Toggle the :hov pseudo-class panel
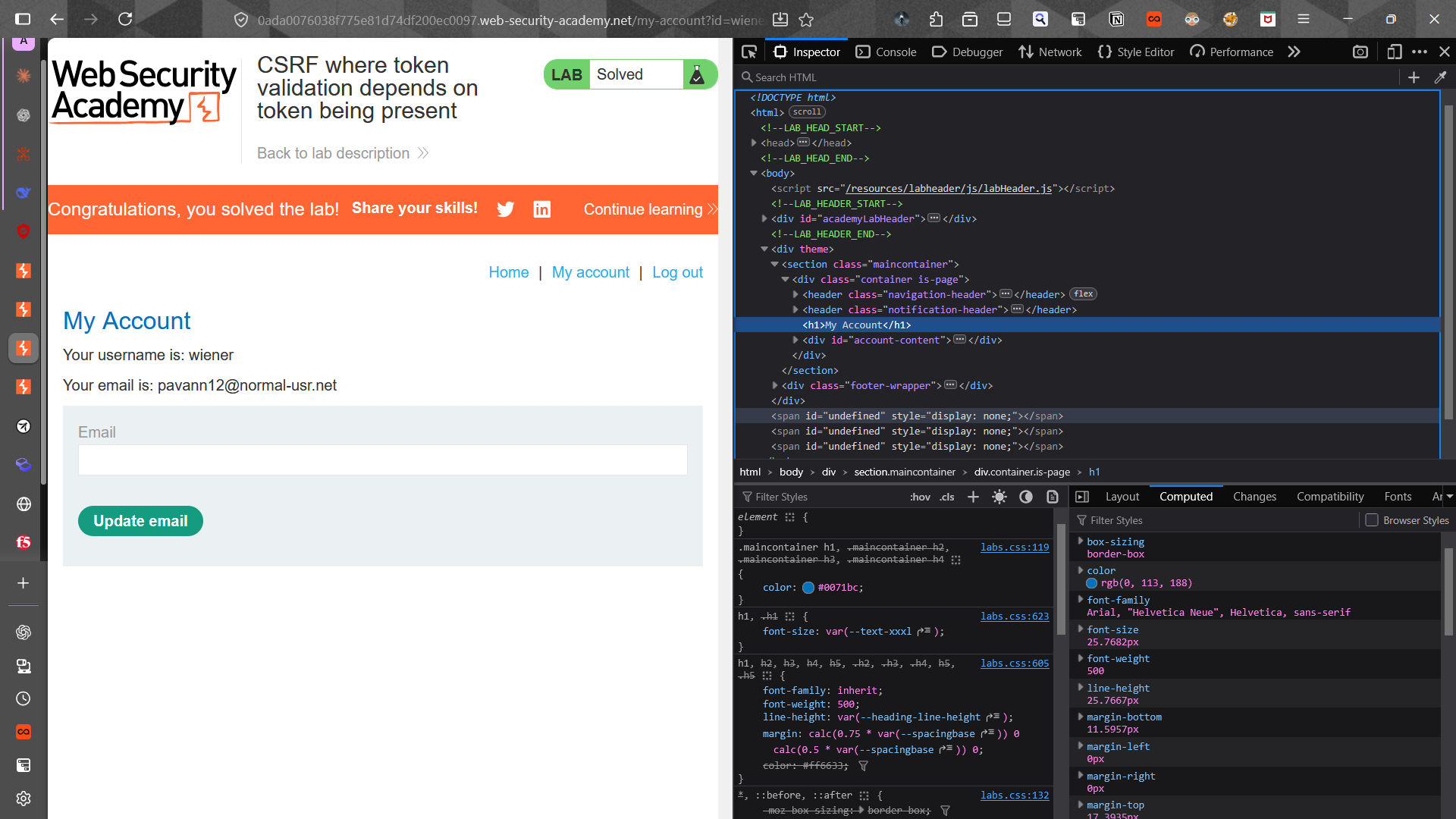 click(920, 497)
